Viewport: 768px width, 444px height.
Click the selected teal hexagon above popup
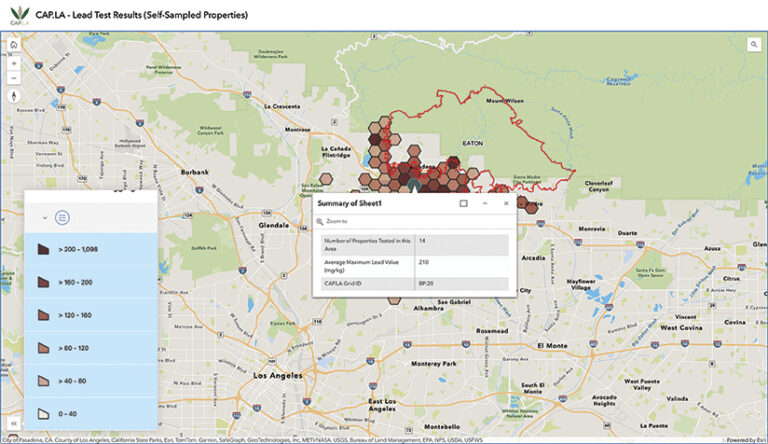click(x=414, y=185)
